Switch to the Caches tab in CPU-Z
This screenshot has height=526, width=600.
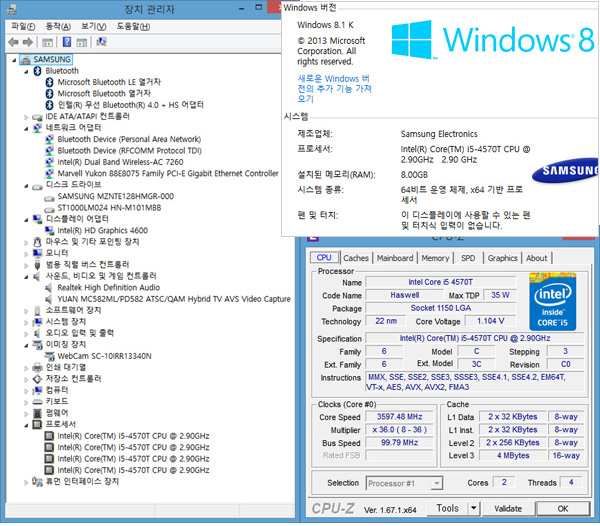(x=356, y=258)
